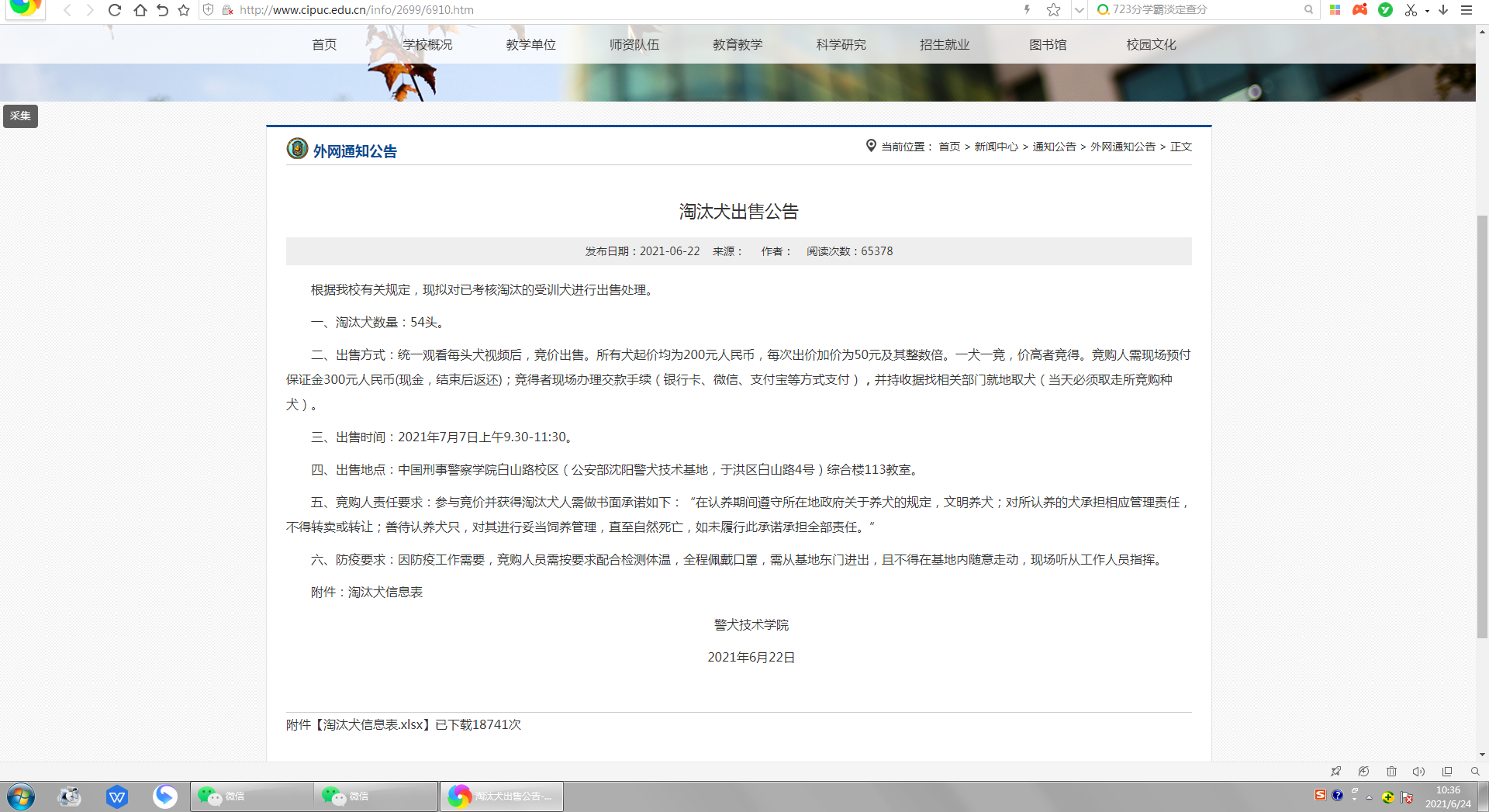The image size is (1489, 812).
Task: Click the Sogou input method tray icon
Action: (1320, 795)
